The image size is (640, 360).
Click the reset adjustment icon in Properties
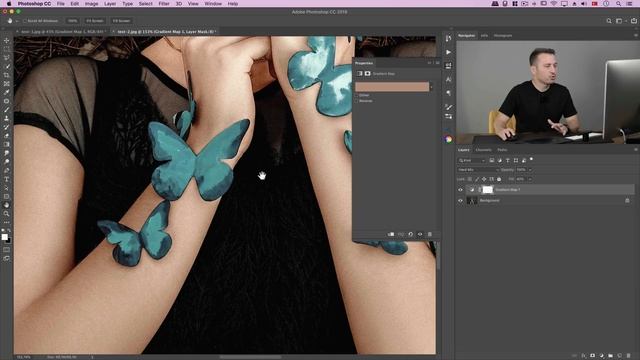point(411,234)
